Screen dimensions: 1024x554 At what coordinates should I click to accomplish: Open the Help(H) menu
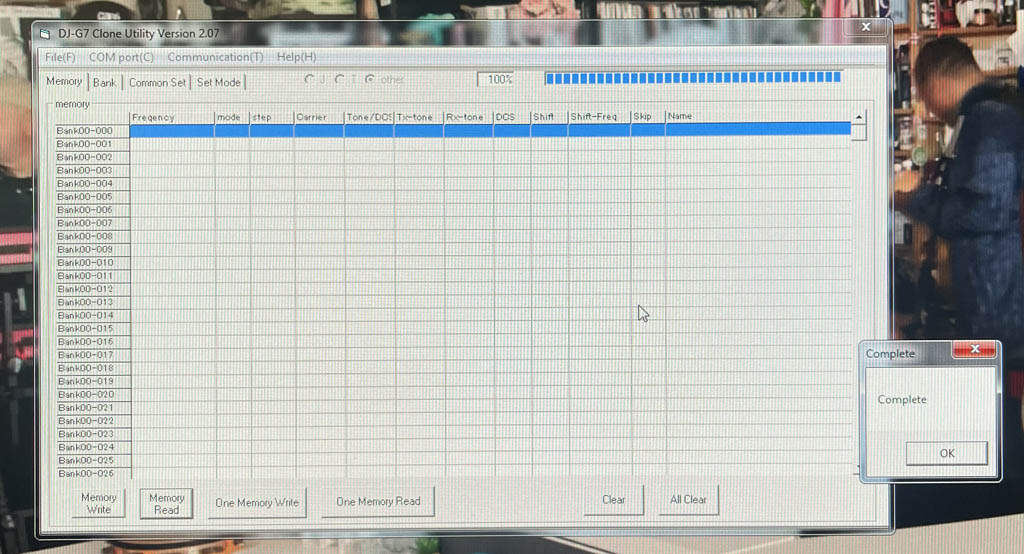coord(296,57)
